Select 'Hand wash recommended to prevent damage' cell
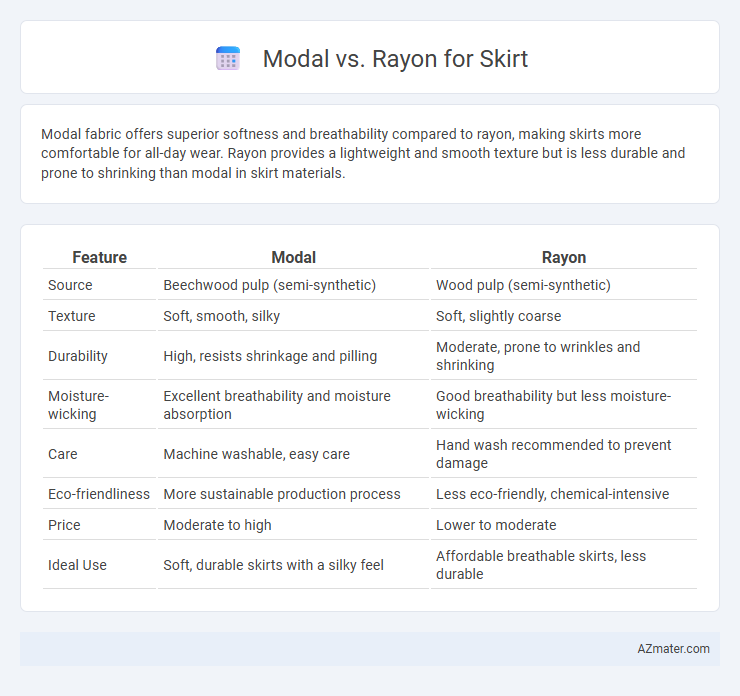740x696 pixels. (564, 454)
